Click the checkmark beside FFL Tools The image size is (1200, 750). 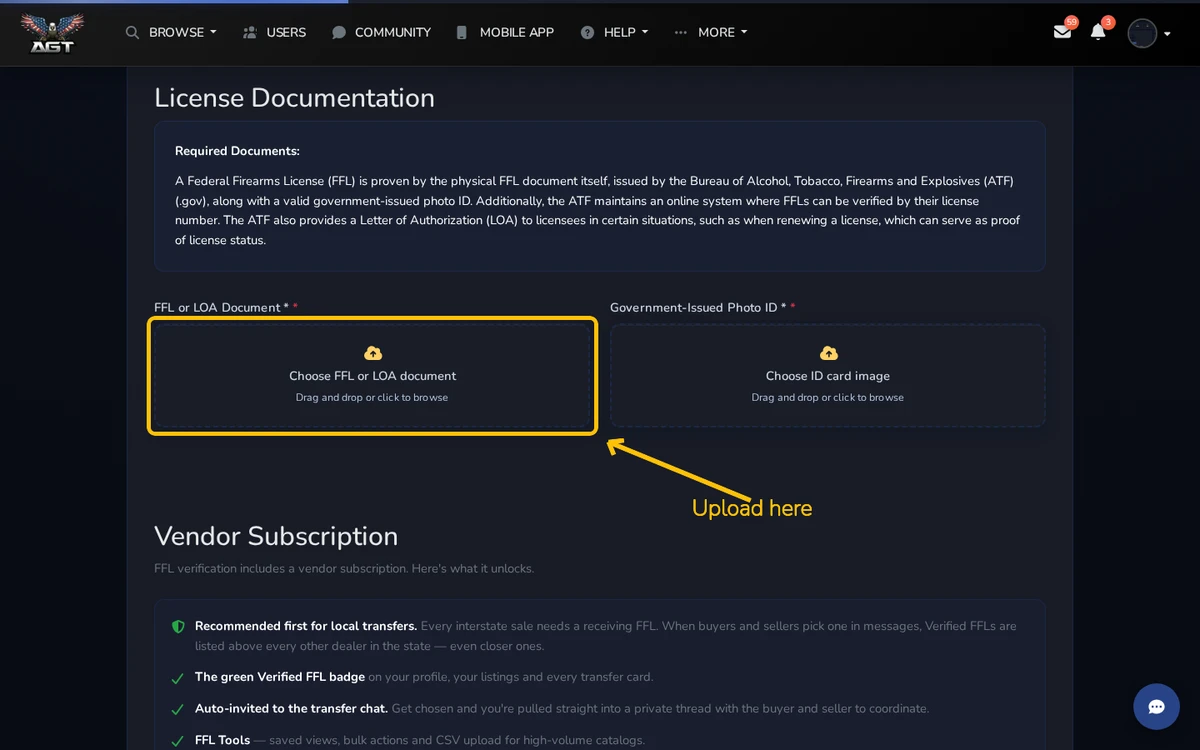177,742
